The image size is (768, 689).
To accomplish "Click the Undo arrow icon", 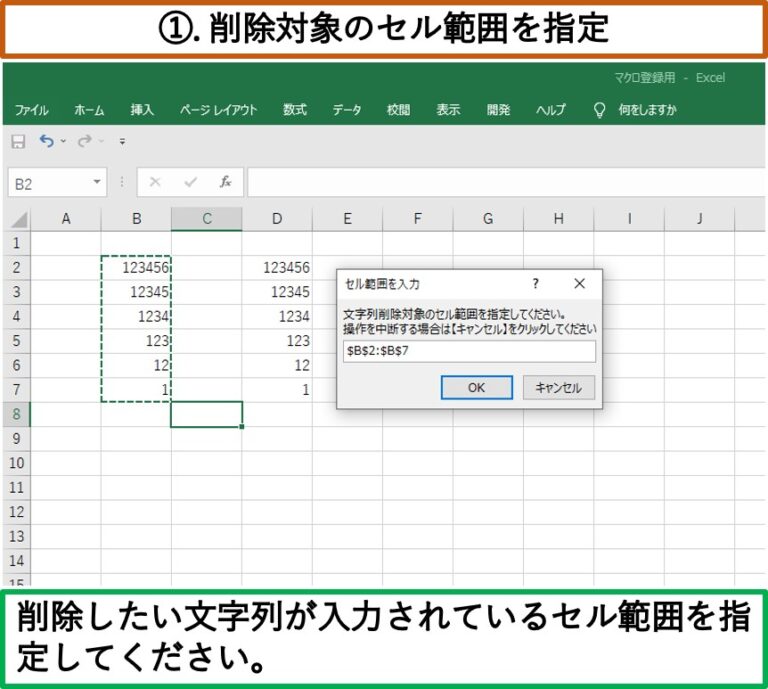I will click(46, 142).
